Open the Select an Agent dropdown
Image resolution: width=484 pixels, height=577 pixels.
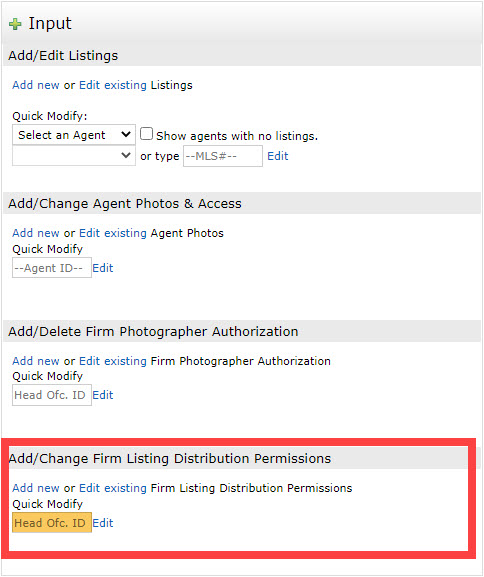(x=74, y=135)
